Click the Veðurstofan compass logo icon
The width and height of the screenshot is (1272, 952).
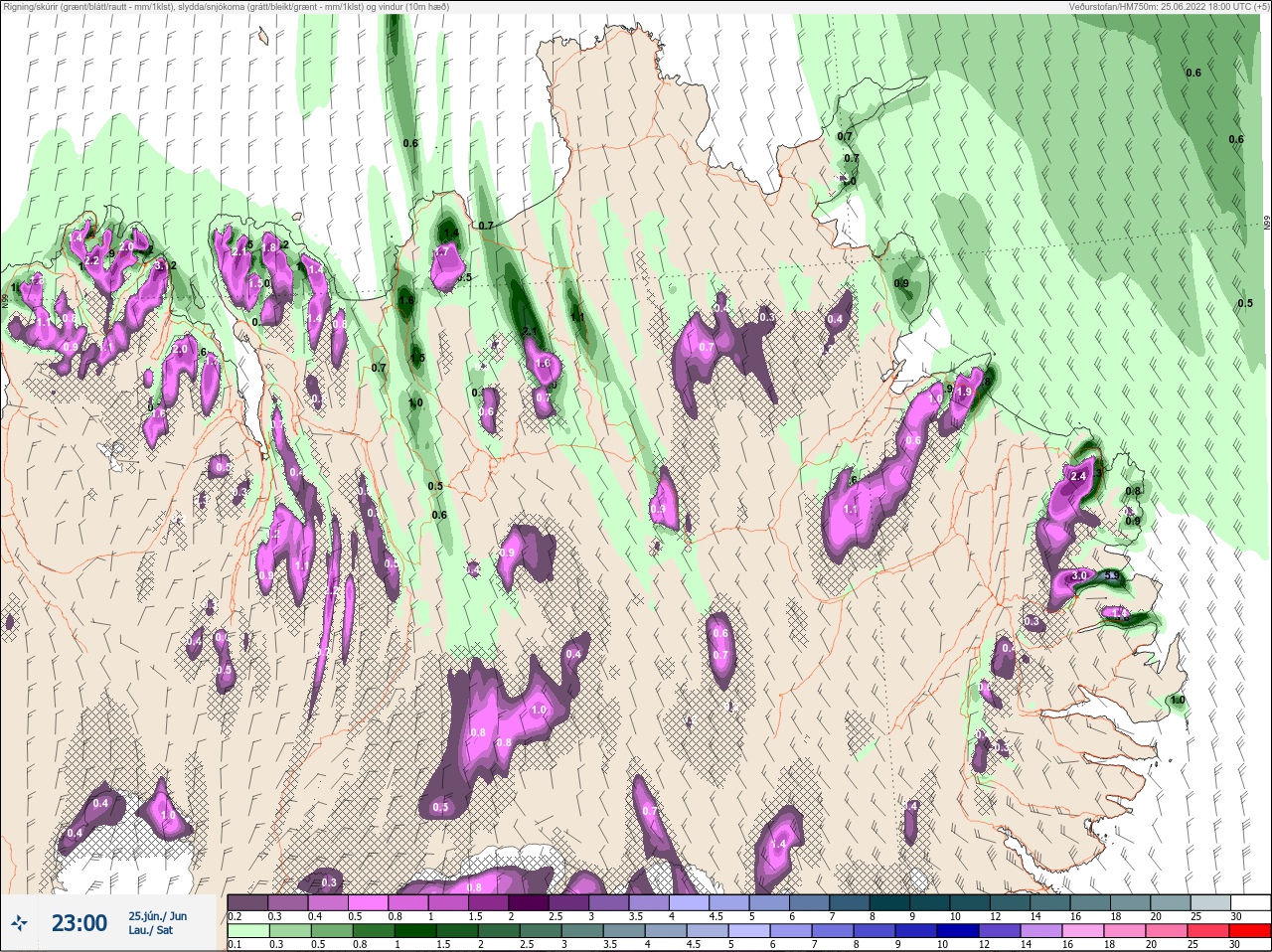[x=19, y=923]
